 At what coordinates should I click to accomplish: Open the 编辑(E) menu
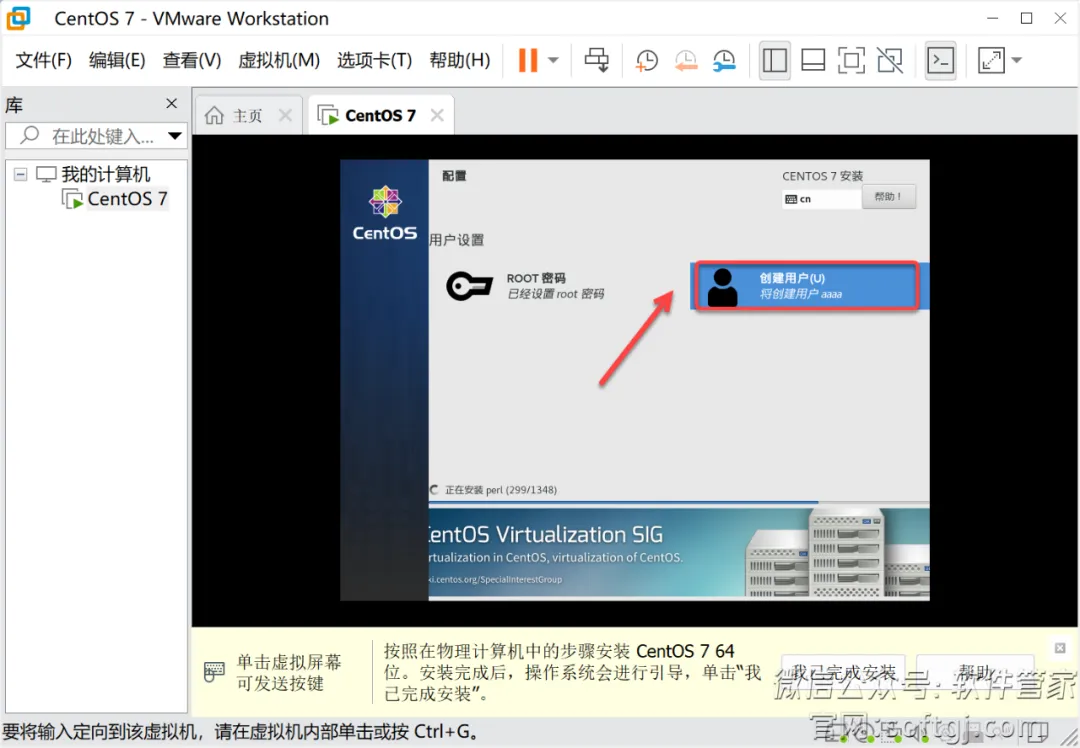coord(117,61)
